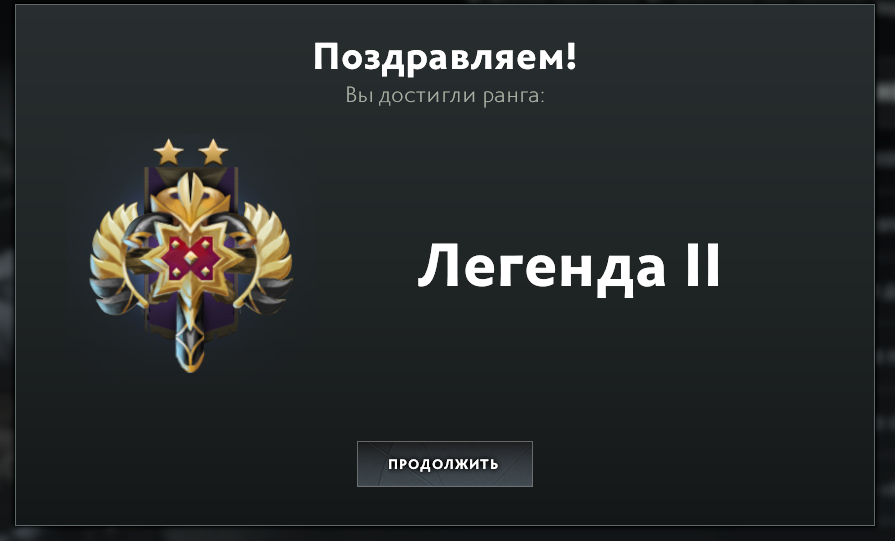Click the ПРОДОЛЖИТЬ button
This screenshot has height=541, width=895.
pyautogui.click(x=445, y=464)
